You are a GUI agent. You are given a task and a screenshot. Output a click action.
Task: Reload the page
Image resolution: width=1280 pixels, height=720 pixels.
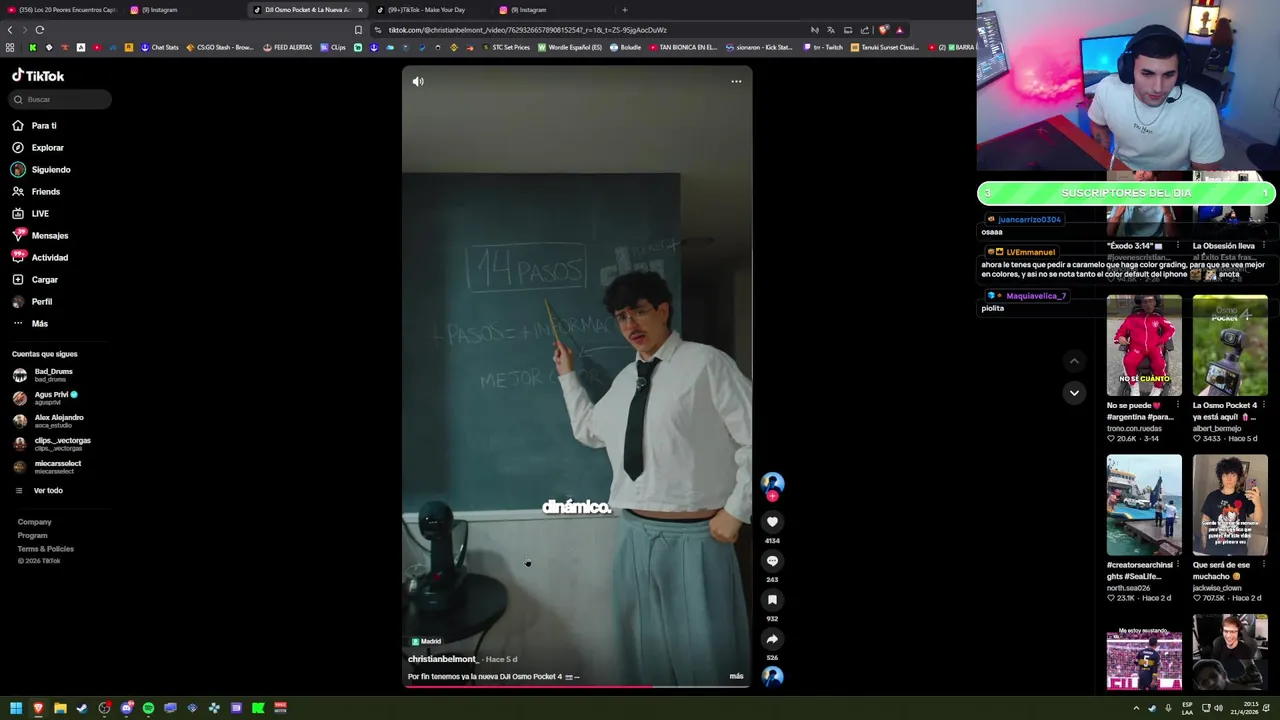[39, 30]
